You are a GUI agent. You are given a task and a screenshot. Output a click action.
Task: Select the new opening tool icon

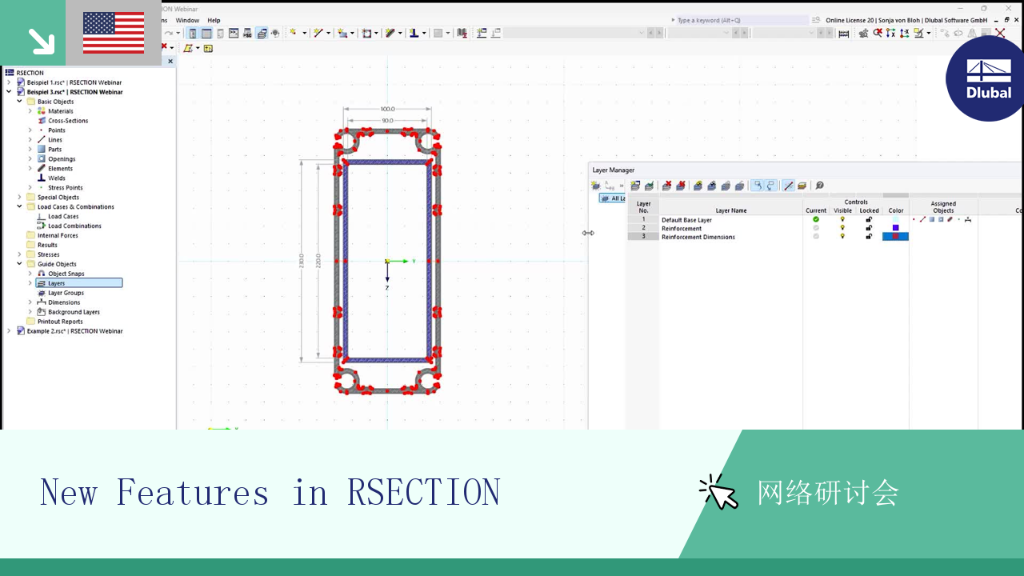(x=367, y=33)
